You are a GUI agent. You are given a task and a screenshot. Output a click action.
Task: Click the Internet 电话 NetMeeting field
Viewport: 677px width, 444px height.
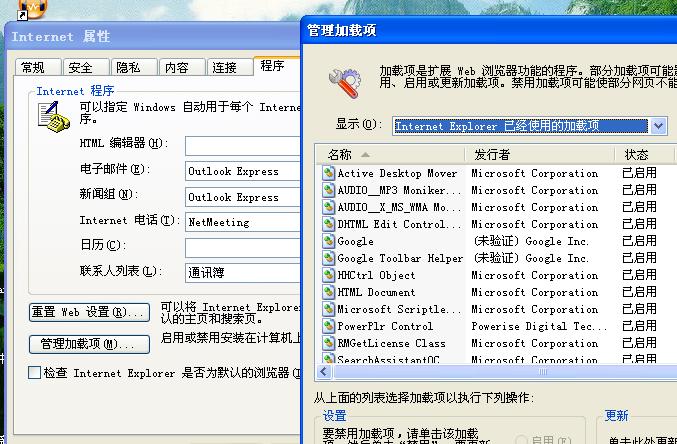243,222
